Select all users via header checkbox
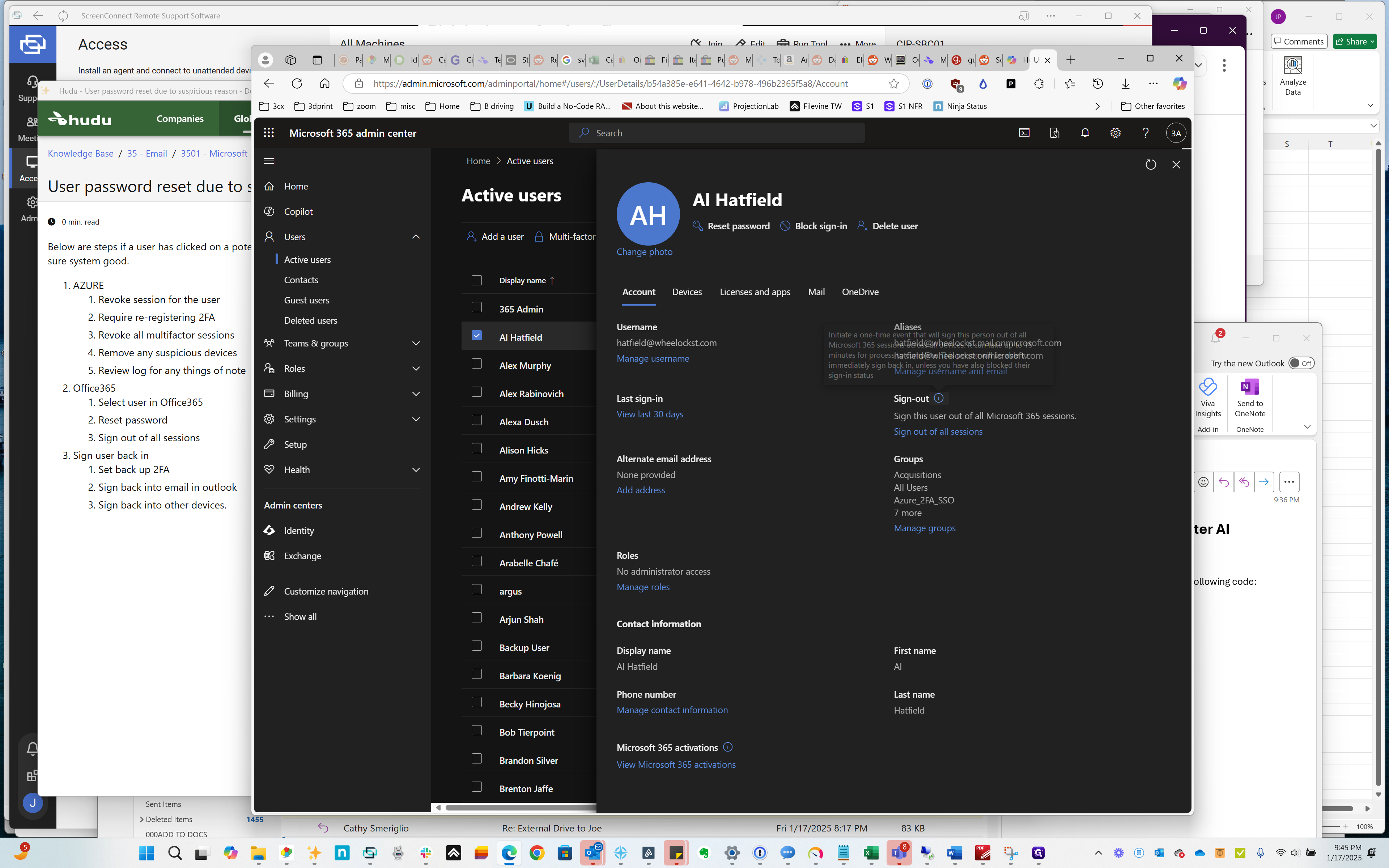The image size is (1389, 868). point(476,280)
